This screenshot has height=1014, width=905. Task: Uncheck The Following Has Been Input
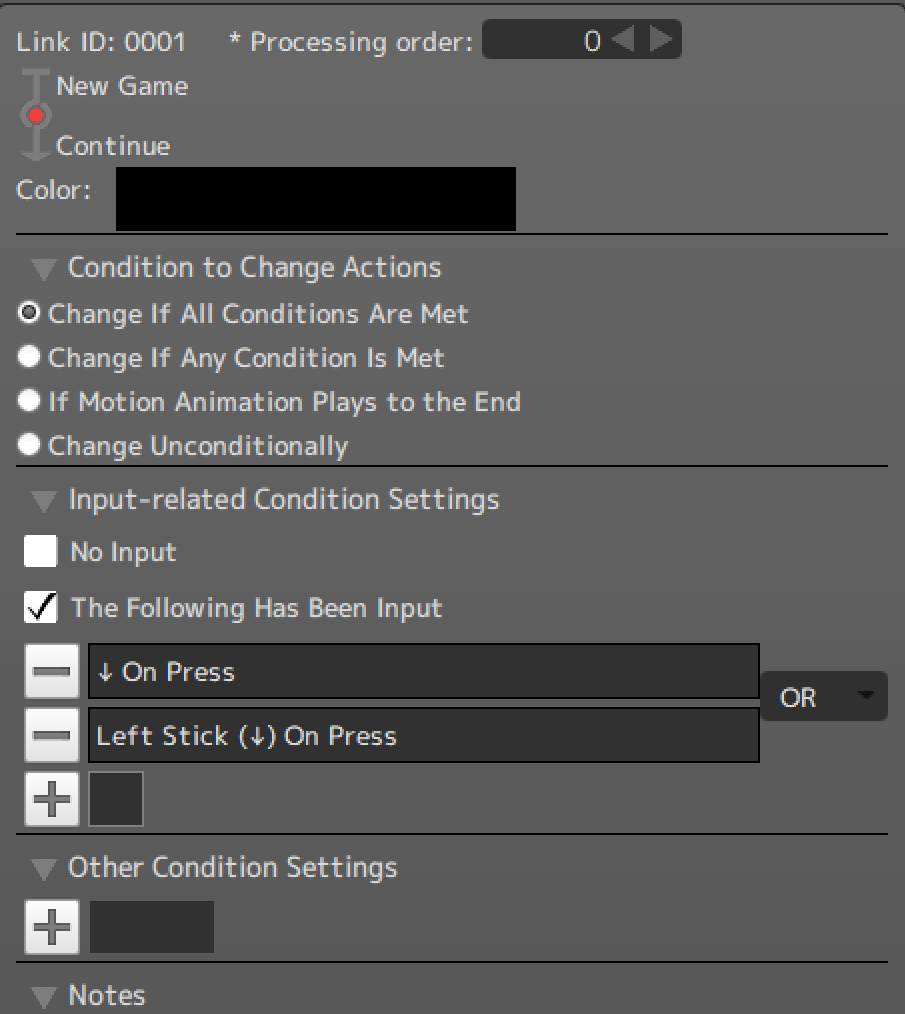click(41, 607)
